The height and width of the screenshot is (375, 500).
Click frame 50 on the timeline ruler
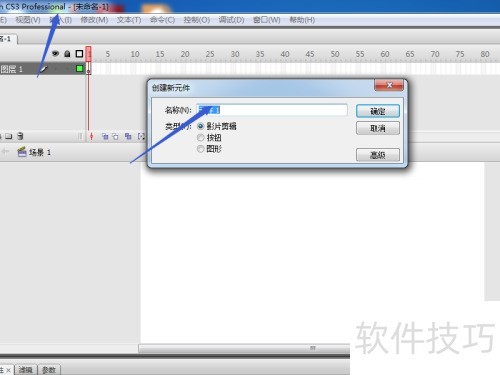click(x=335, y=54)
